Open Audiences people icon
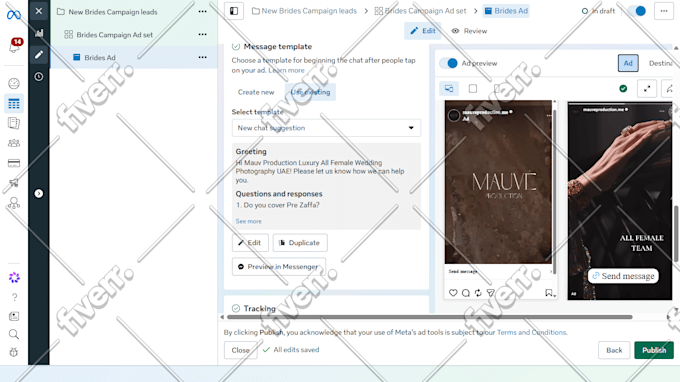This screenshot has height=382, width=680. (x=14, y=143)
